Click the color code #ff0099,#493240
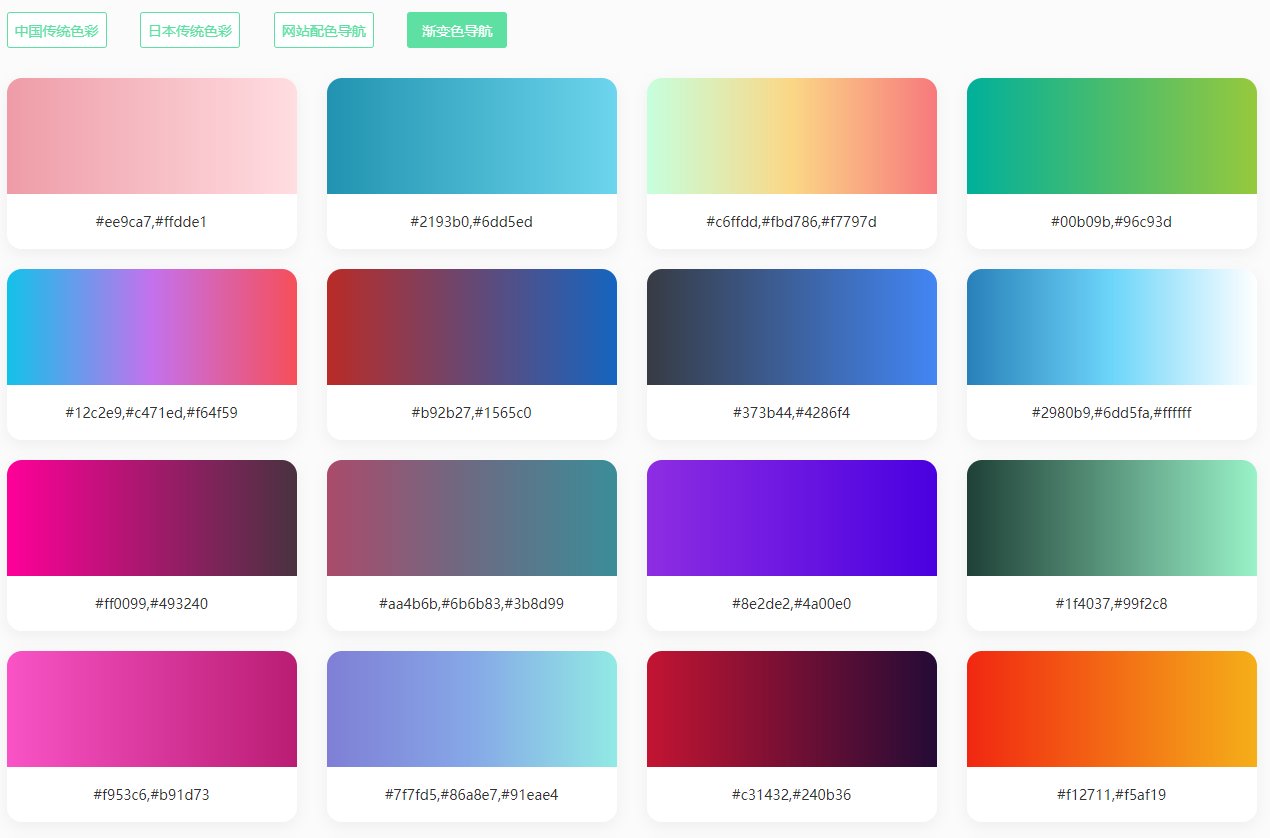Image resolution: width=1270 pixels, height=838 pixels. coord(152,604)
